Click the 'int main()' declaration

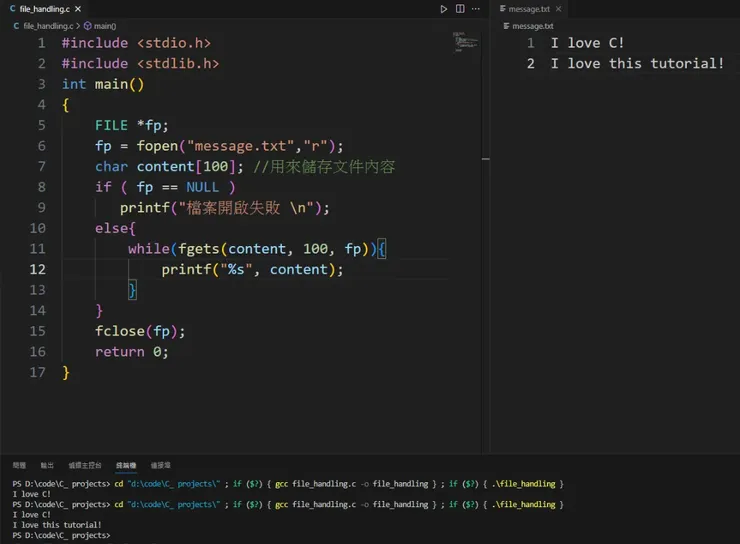[x=103, y=84]
